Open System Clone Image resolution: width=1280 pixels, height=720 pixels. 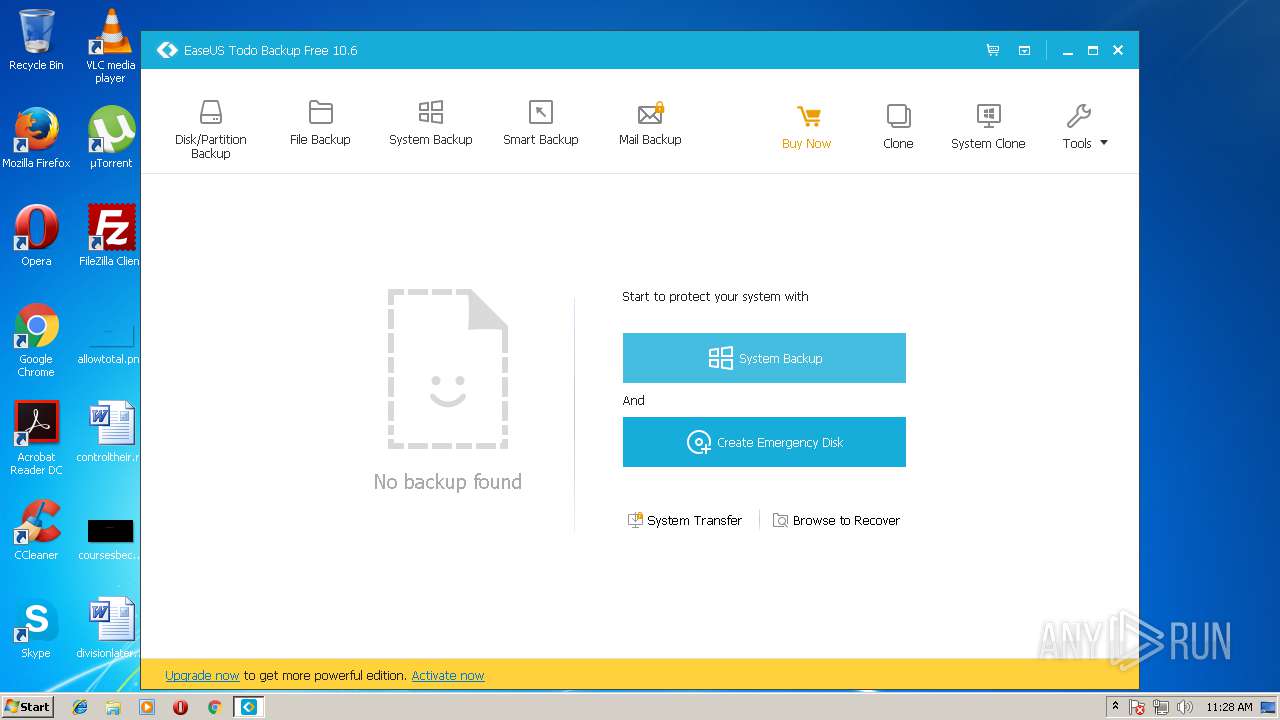tap(988, 127)
